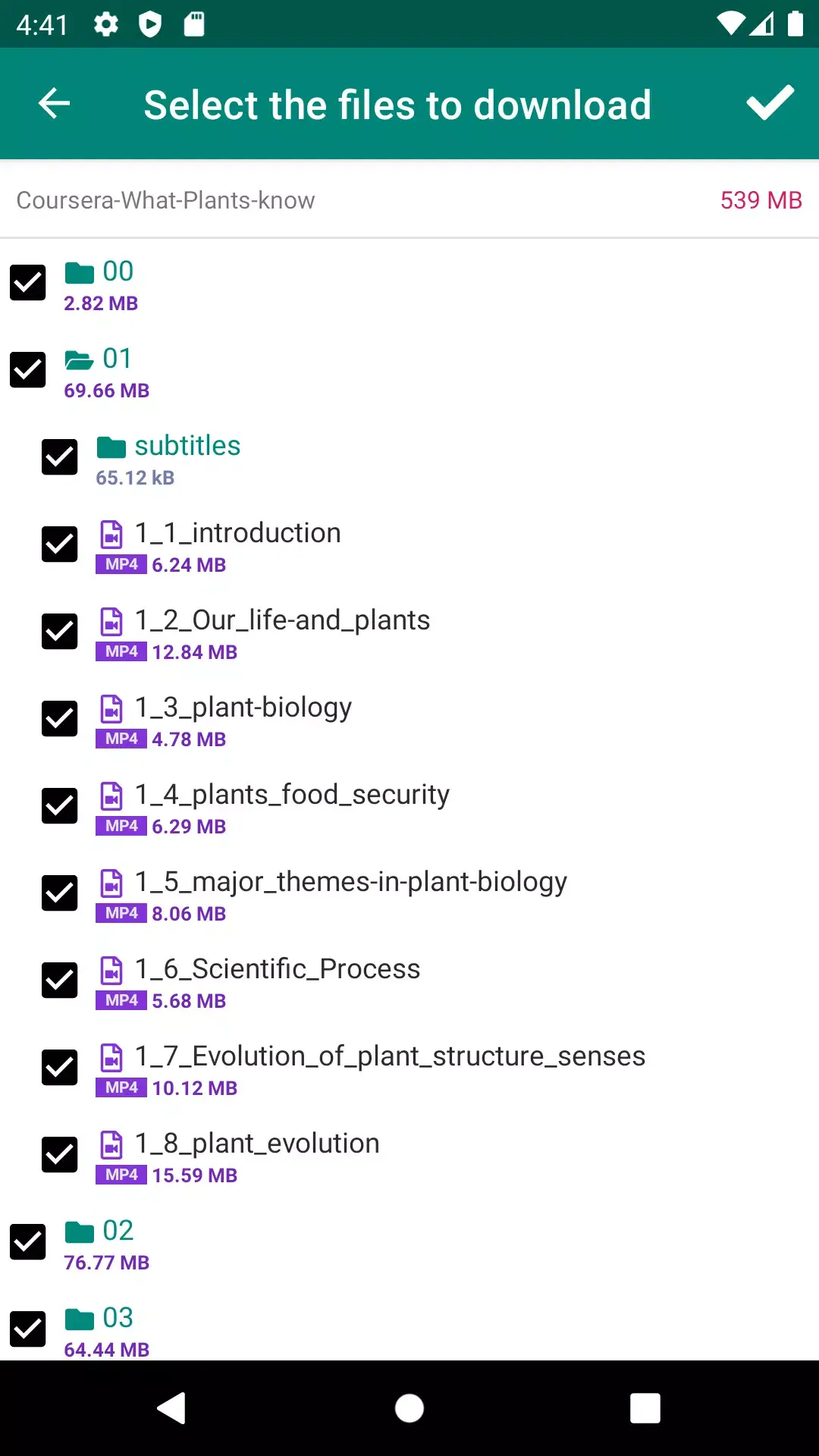Tap the subtitles folder icon
Image resolution: width=819 pixels, height=1456 pixels.
pyautogui.click(x=111, y=447)
